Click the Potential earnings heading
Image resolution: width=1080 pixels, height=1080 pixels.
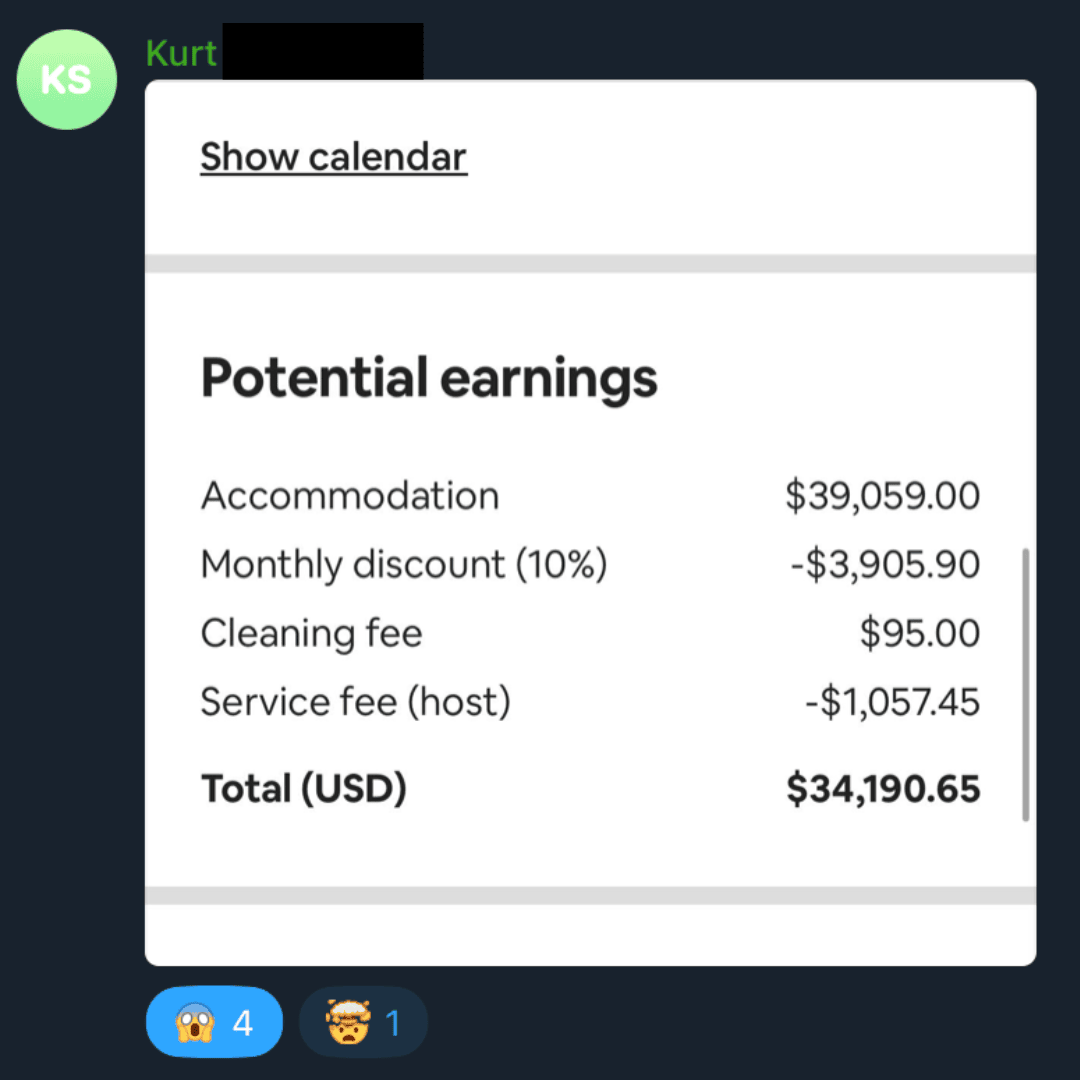point(429,378)
